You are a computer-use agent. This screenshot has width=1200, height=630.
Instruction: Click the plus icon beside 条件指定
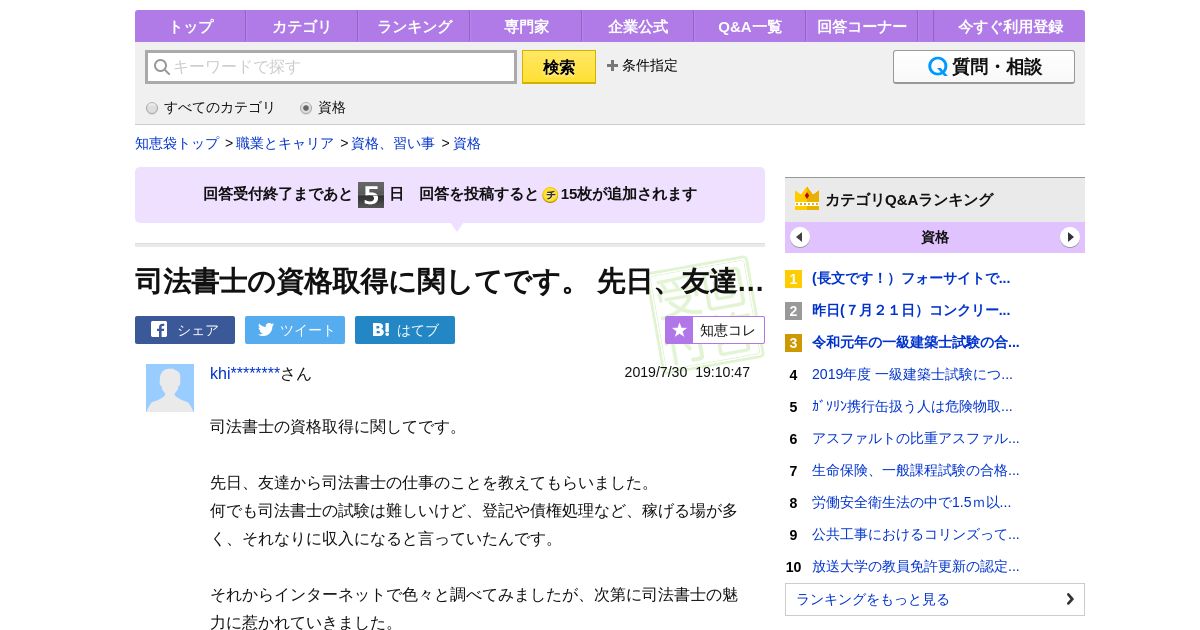(x=612, y=65)
